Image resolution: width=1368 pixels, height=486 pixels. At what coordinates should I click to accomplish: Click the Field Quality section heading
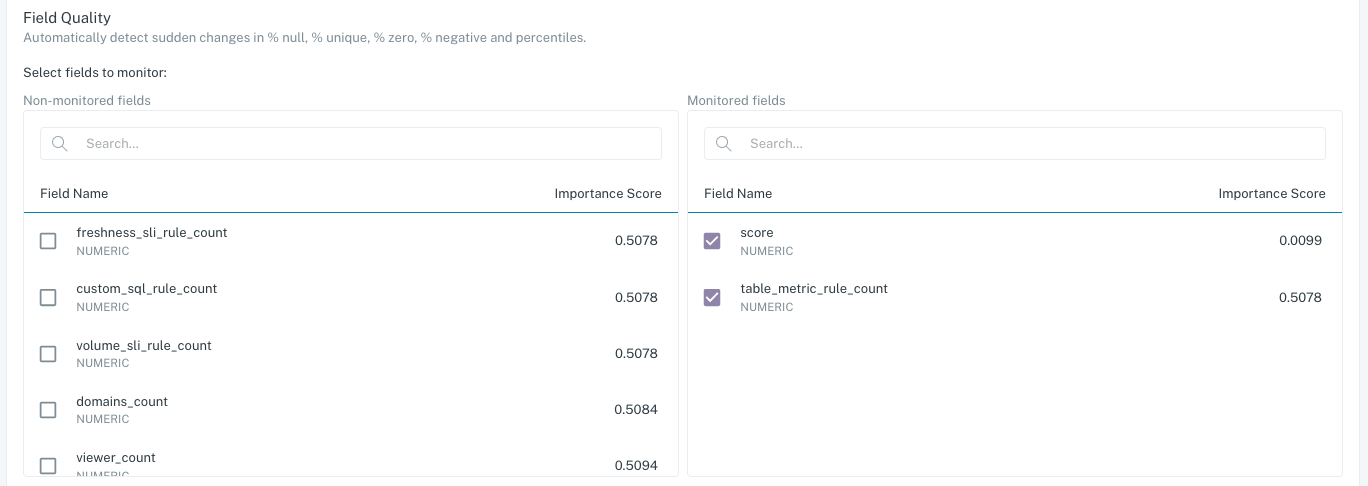67,18
